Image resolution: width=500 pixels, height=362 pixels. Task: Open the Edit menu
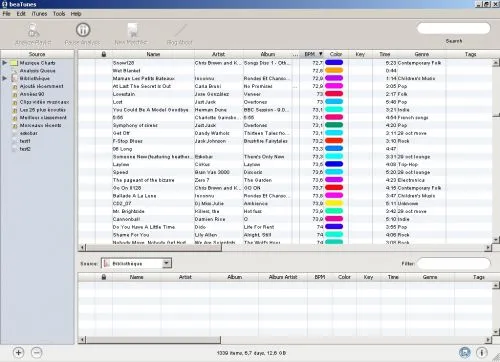(21, 14)
